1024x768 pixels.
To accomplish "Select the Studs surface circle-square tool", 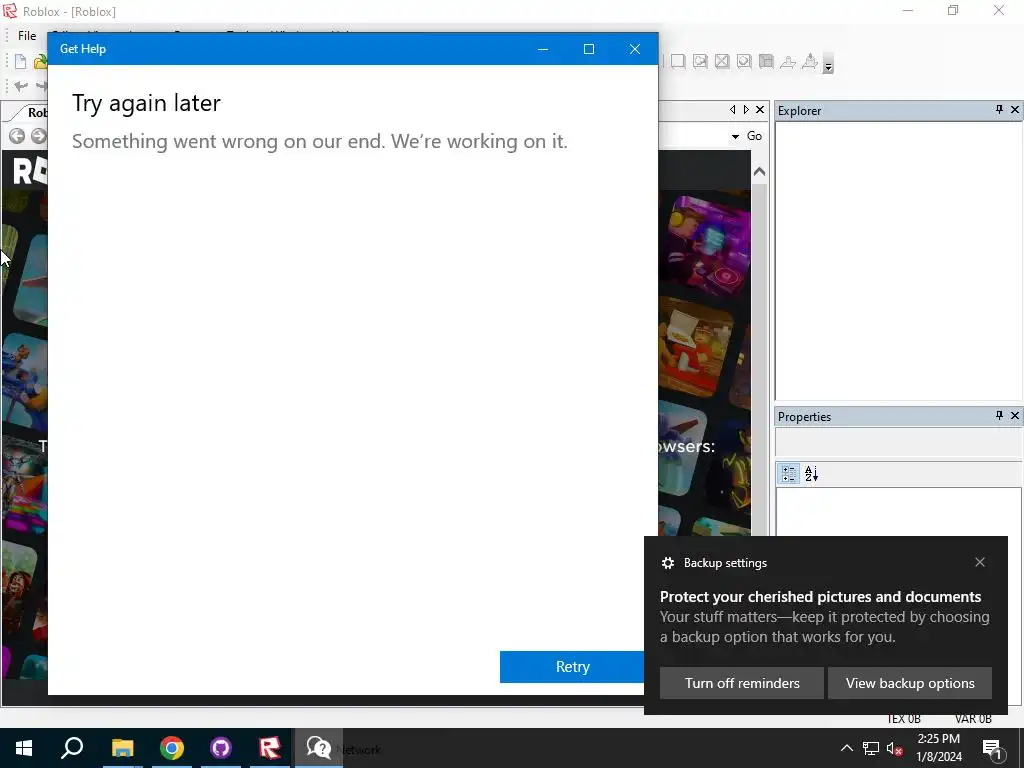I will 744,62.
